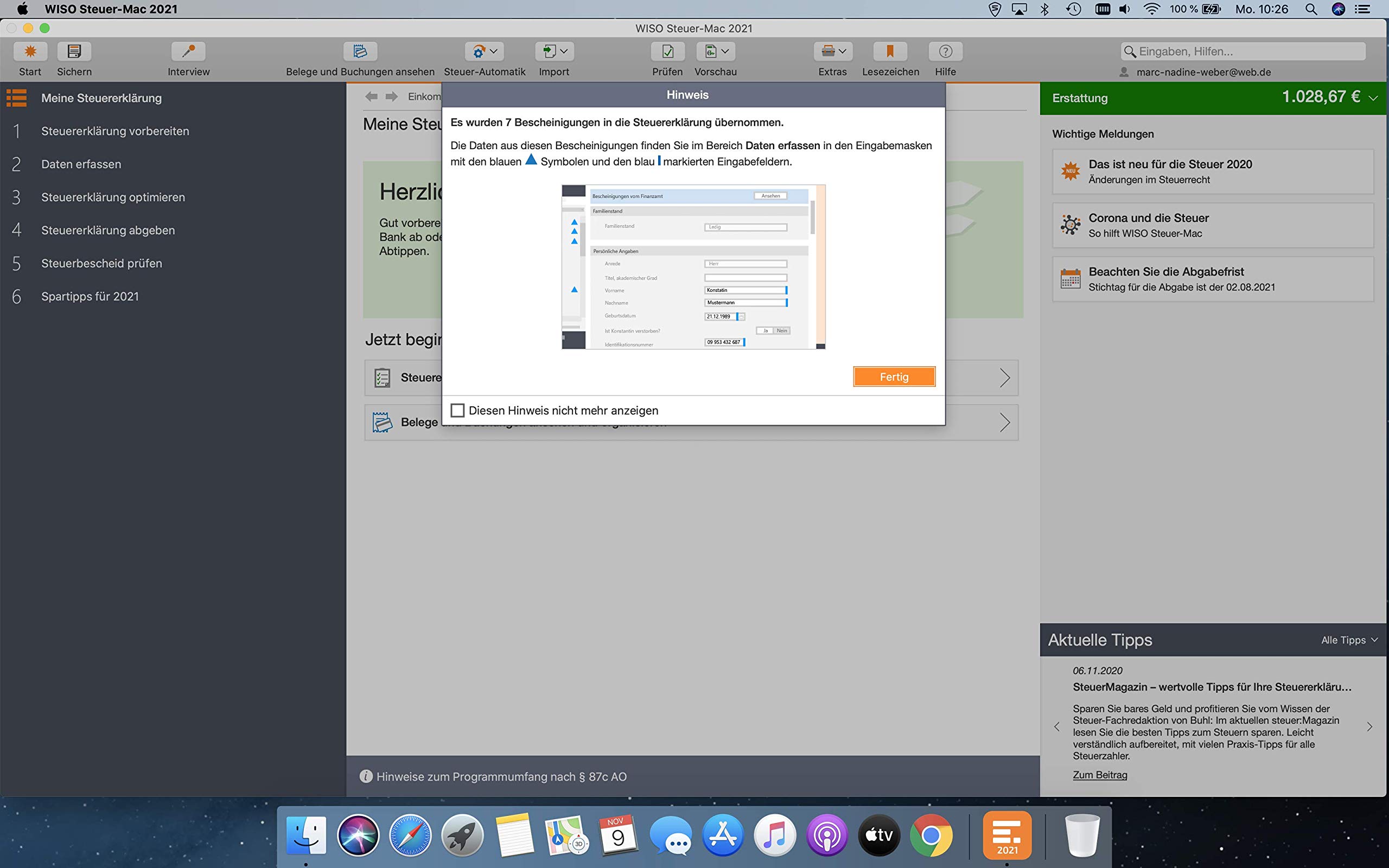The height and width of the screenshot is (868, 1389).
Task: Follow the 'Zum Beitrag' link
Action: [1100, 775]
